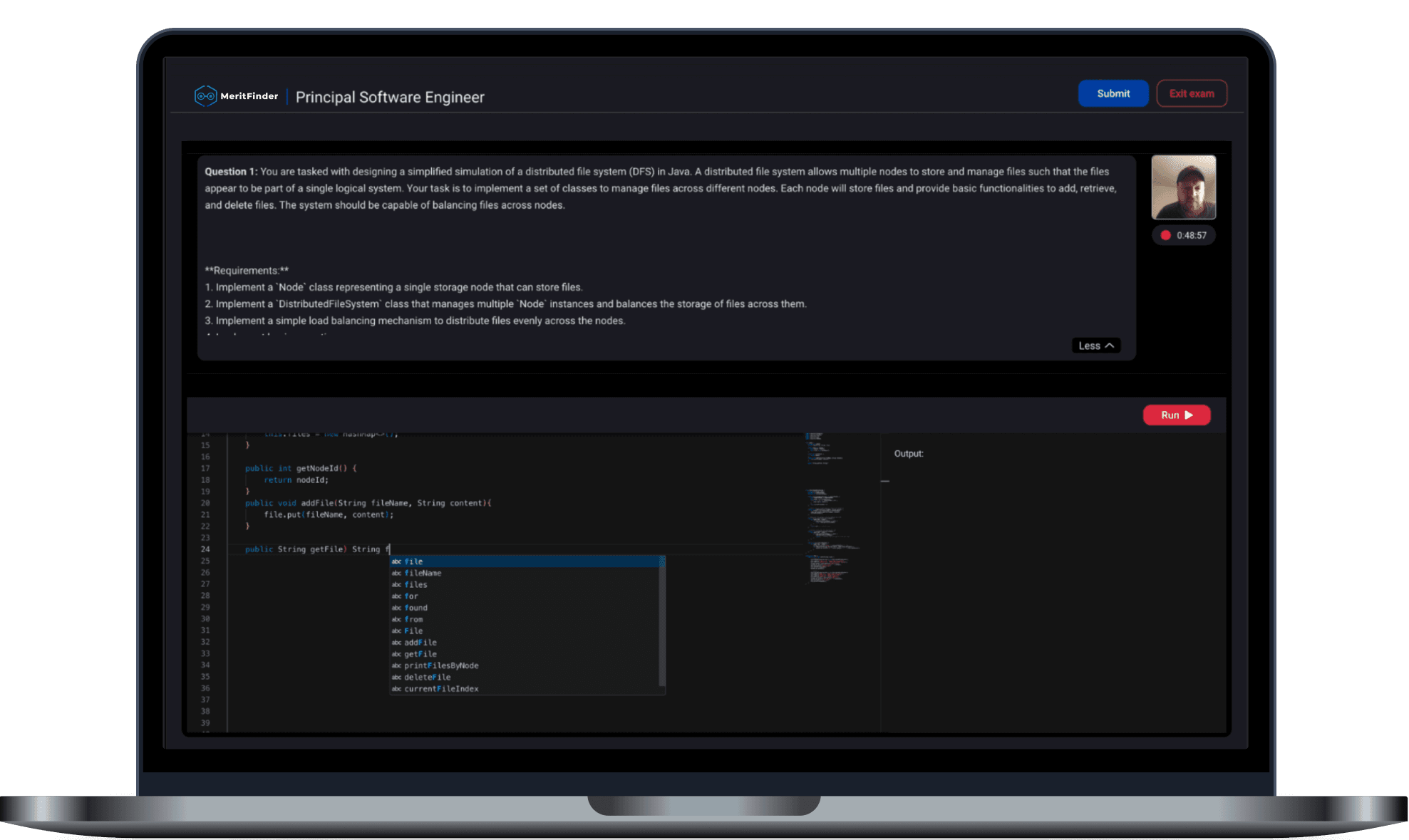
Task: Submit the exam
Action: [1113, 93]
